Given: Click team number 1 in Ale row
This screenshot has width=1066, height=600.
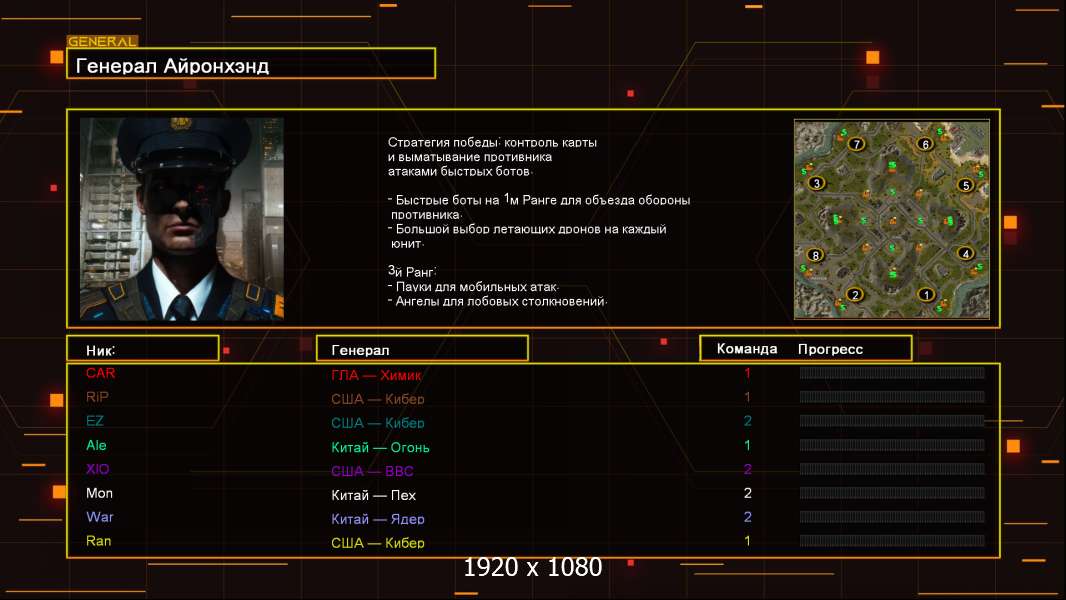Looking at the screenshot, I should tap(747, 445).
